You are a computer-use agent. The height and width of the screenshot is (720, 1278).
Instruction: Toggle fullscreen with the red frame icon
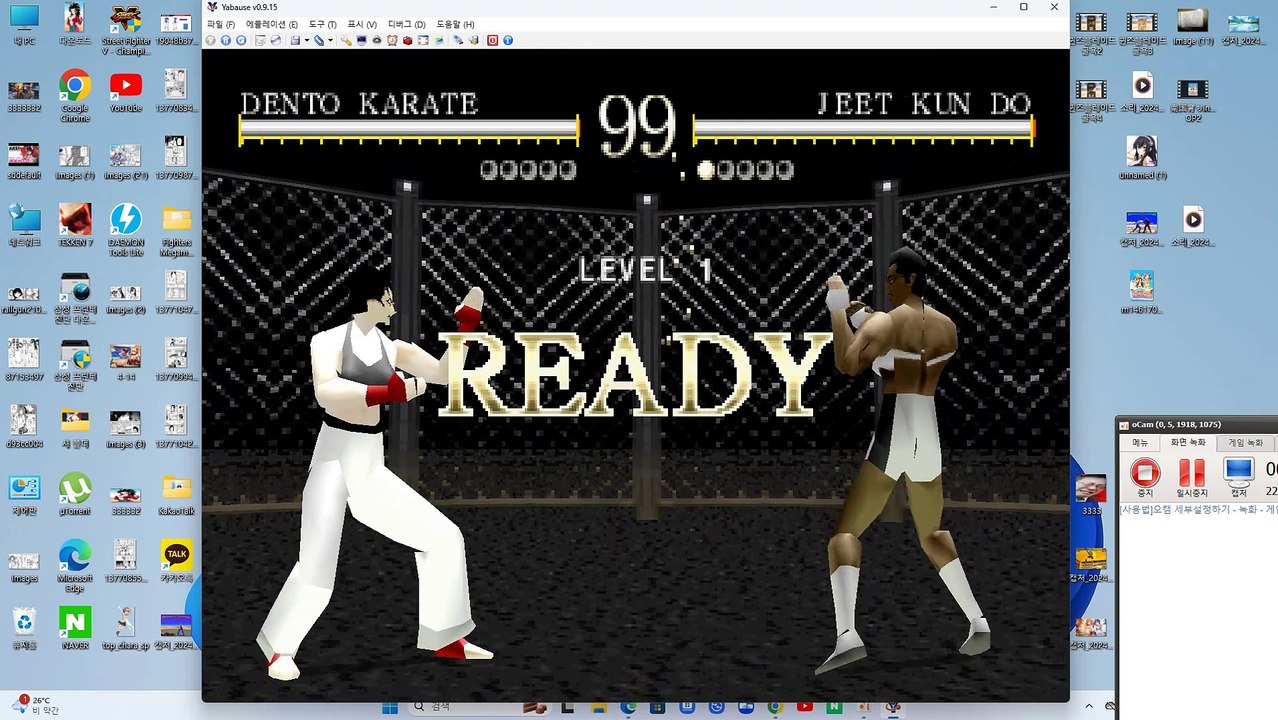pyautogui.click(x=423, y=40)
